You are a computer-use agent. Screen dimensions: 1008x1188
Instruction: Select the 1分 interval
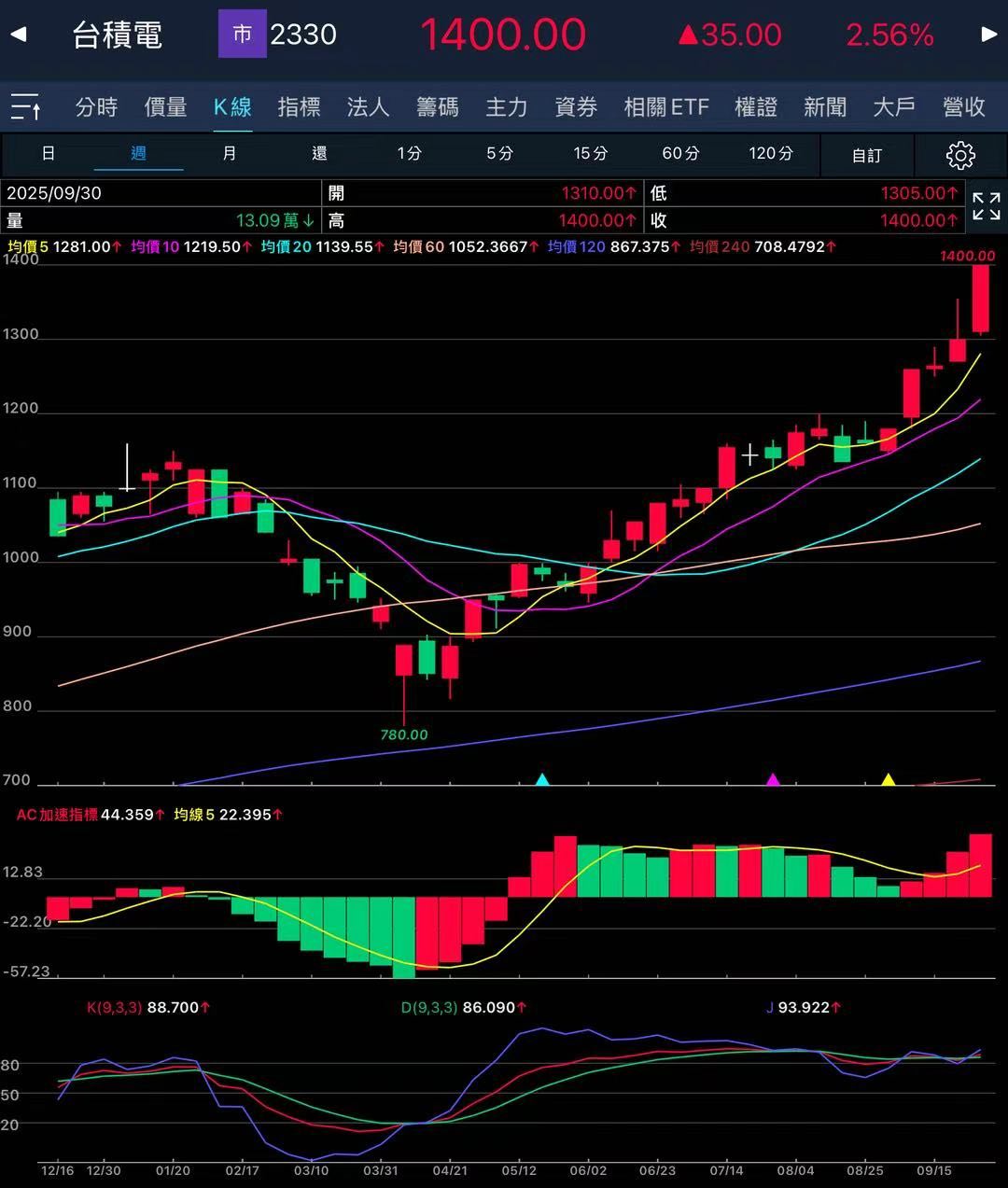(x=410, y=153)
